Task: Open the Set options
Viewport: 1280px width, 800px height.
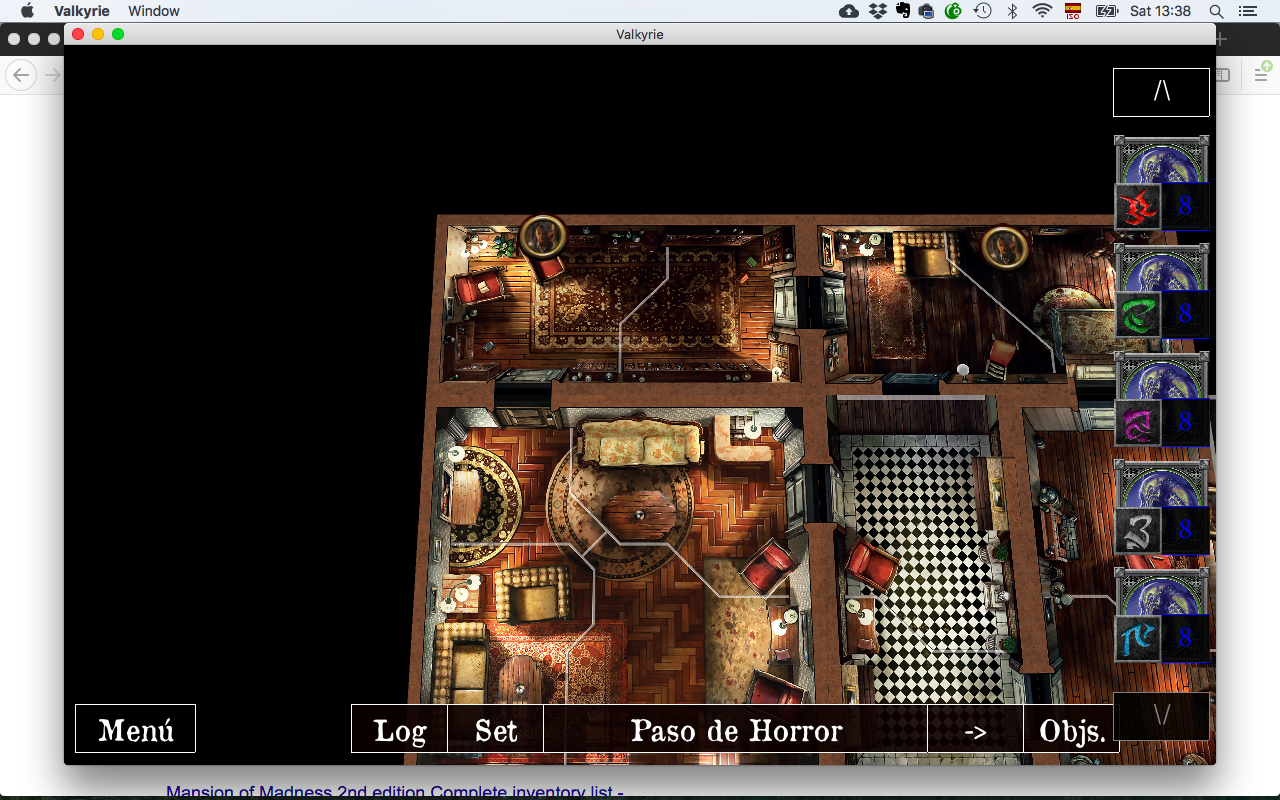Action: (x=496, y=729)
